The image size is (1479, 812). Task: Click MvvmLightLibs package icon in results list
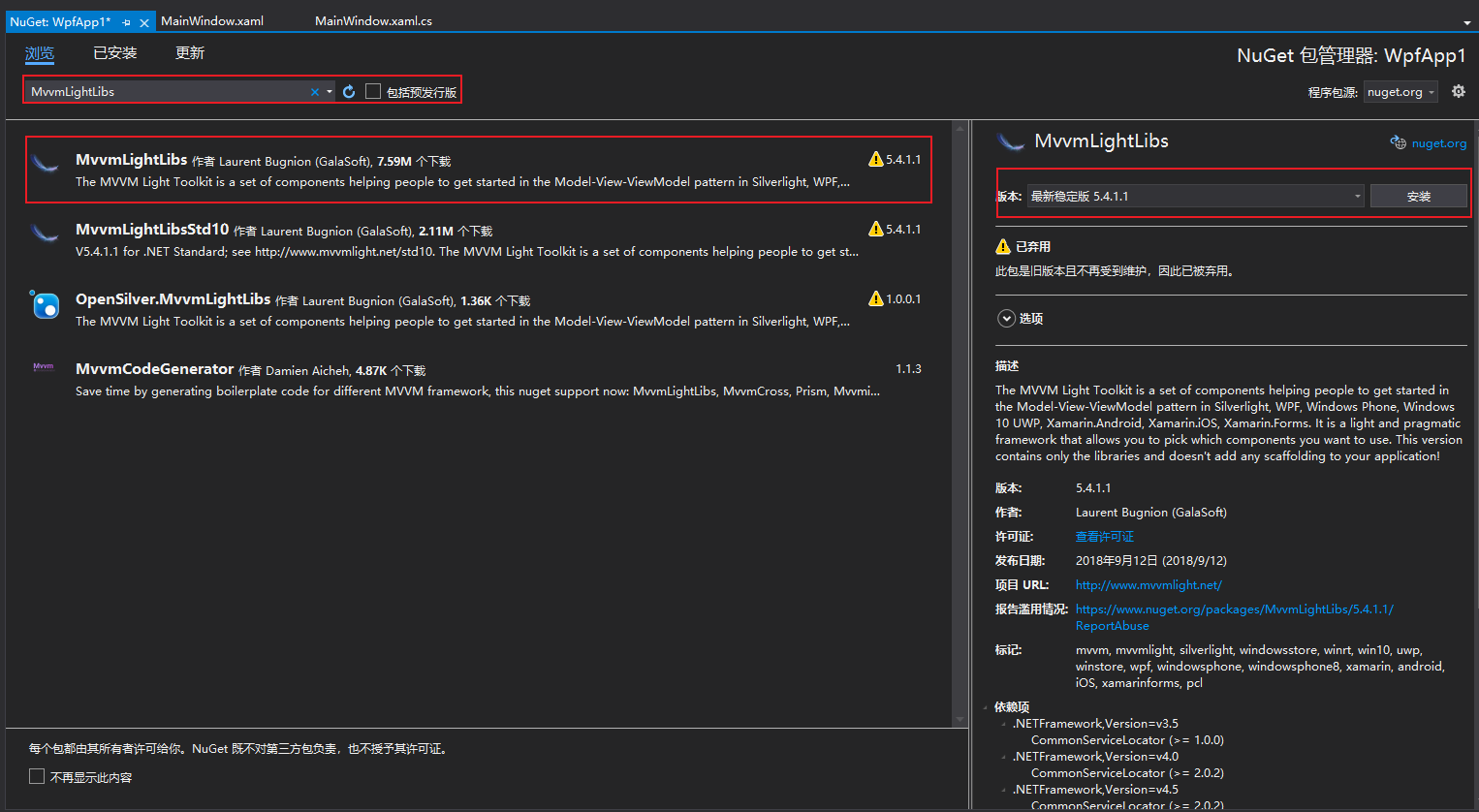(45, 162)
